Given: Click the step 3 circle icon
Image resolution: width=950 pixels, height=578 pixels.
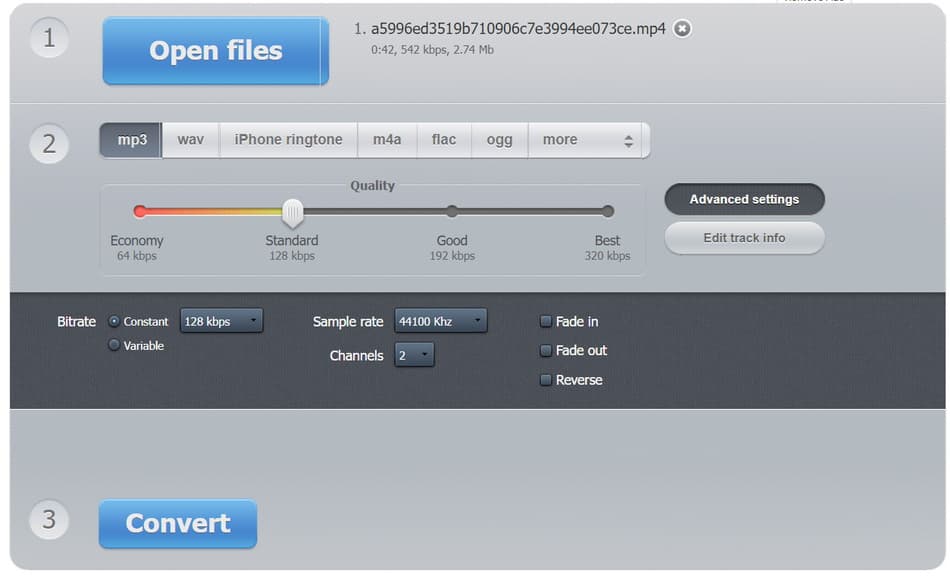Looking at the screenshot, I should pyautogui.click(x=48, y=520).
